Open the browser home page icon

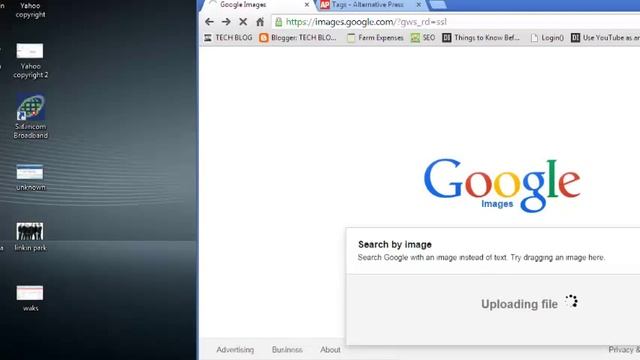coord(260,22)
